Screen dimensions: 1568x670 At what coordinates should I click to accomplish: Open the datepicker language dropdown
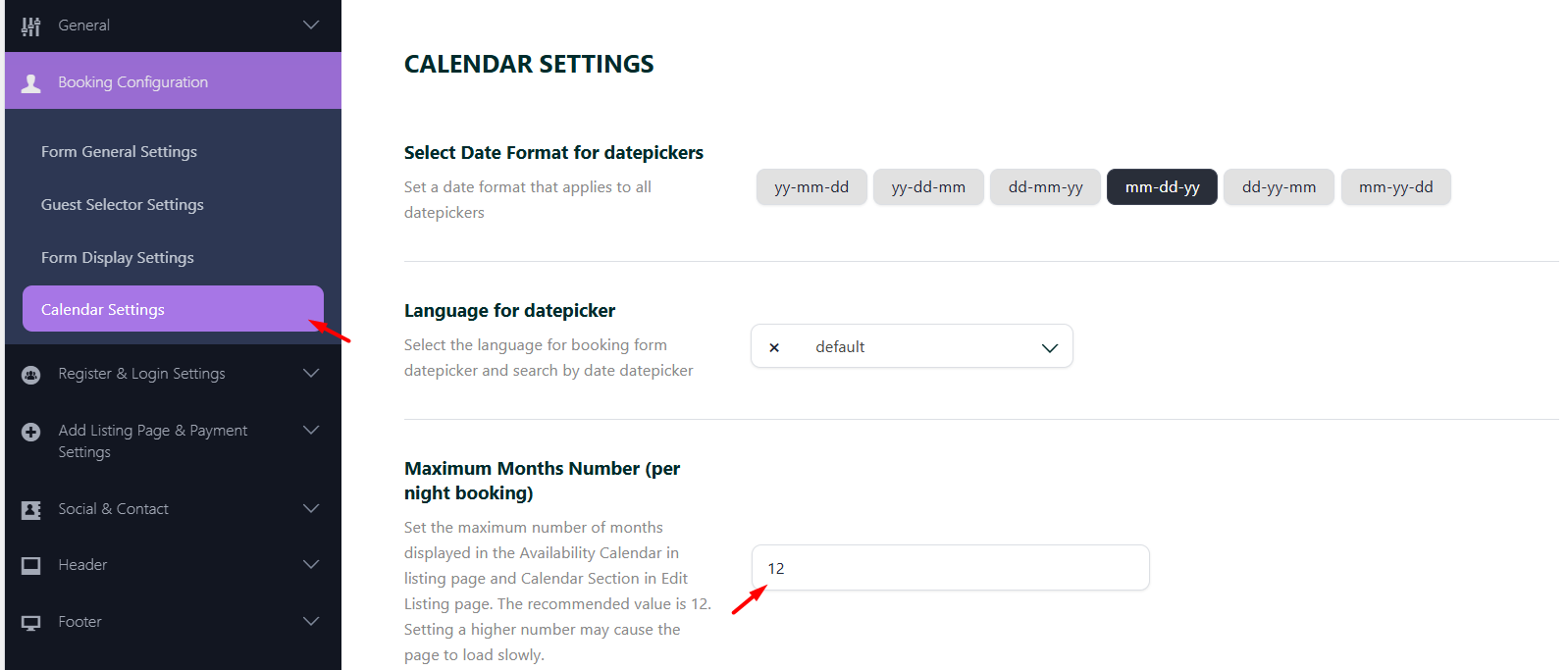tap(1049, 347)
